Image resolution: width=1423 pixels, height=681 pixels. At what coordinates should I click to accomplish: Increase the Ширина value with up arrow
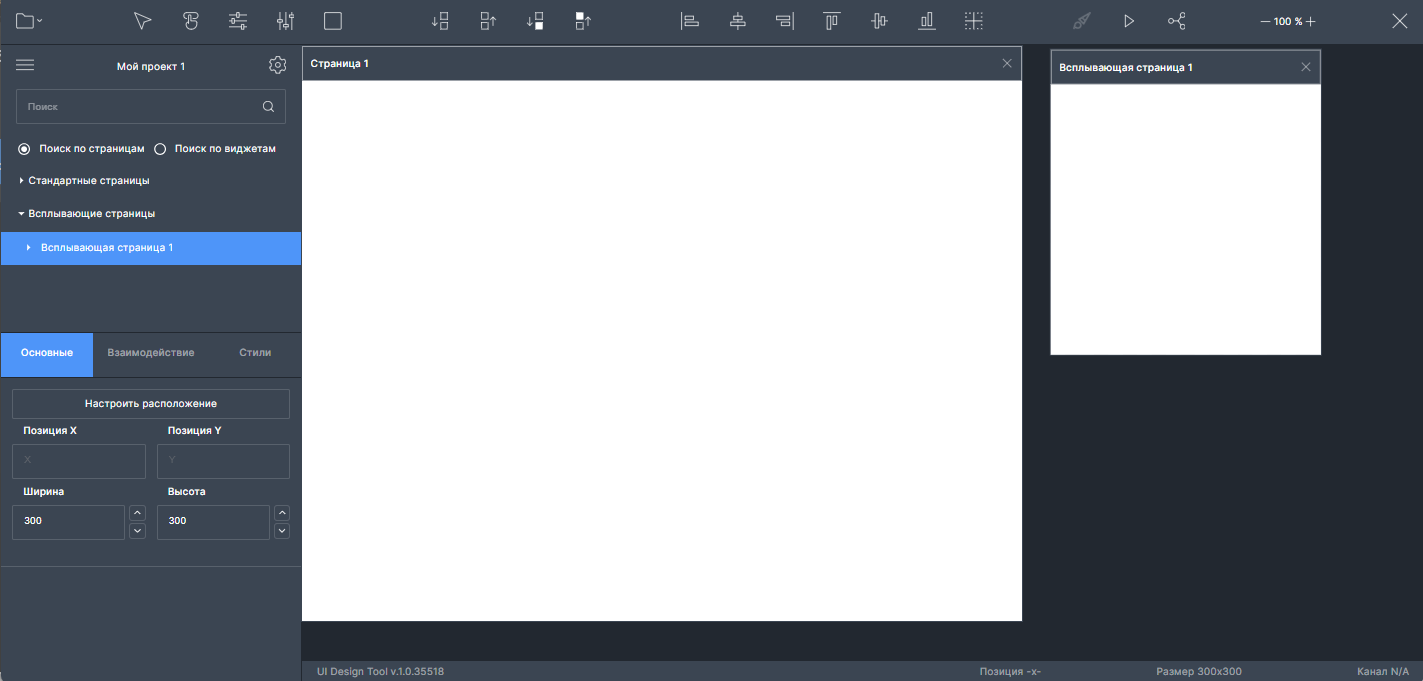tap(138, 513)
